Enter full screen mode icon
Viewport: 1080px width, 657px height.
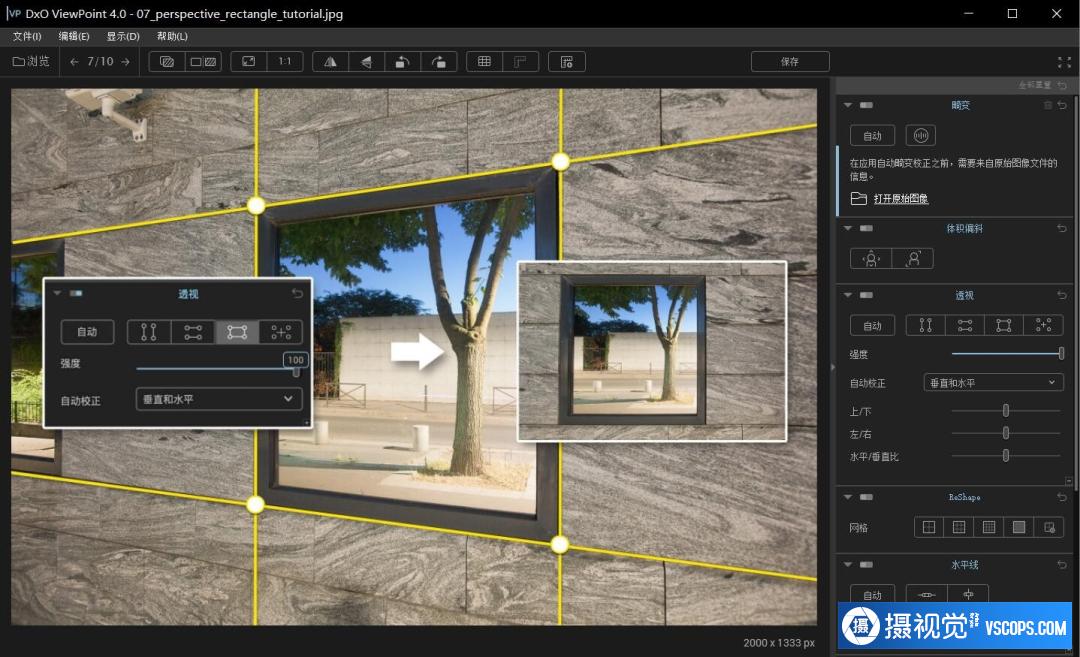(1064, 62)
